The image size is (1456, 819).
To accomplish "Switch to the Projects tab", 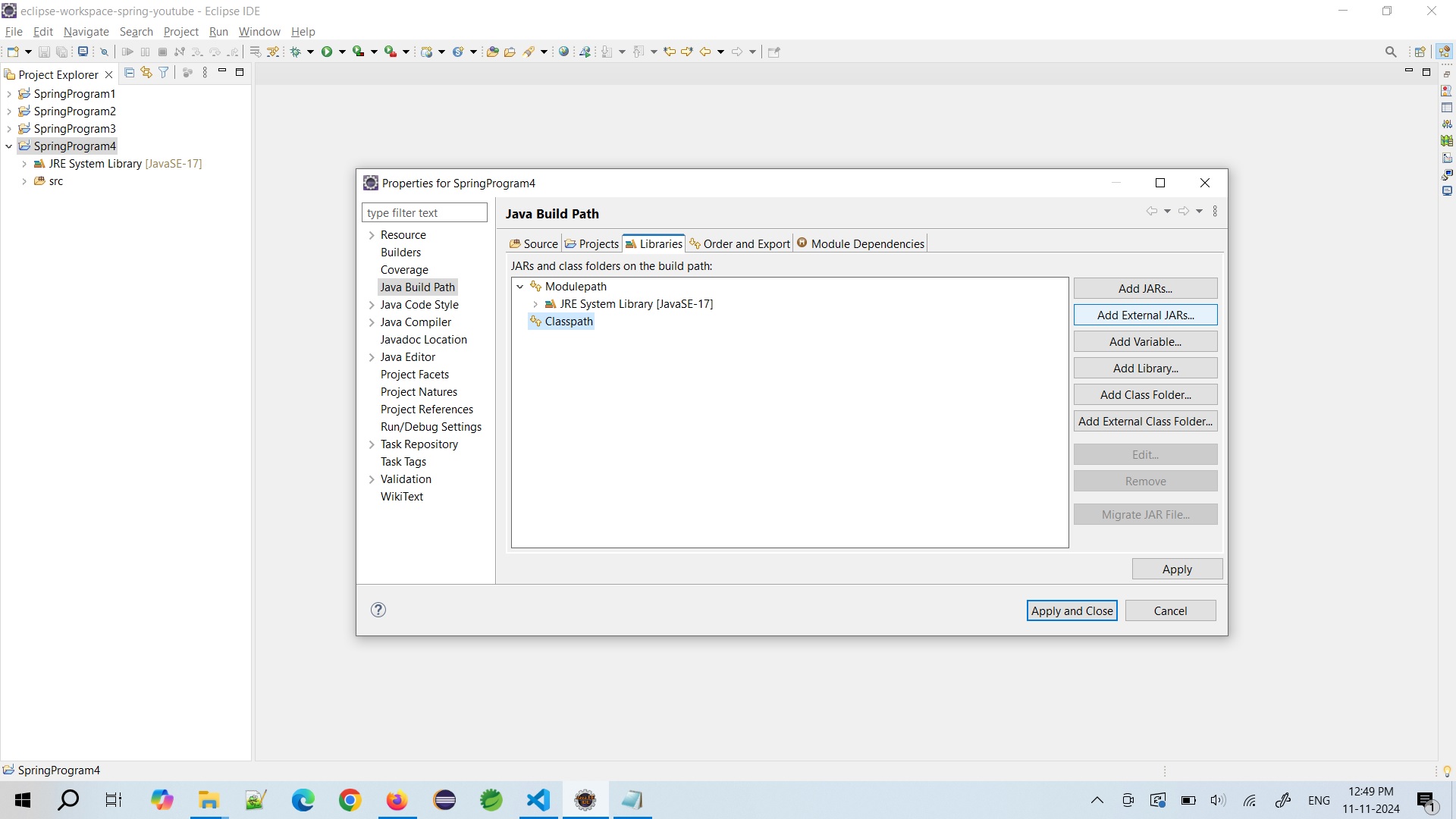I will (591, 243).
